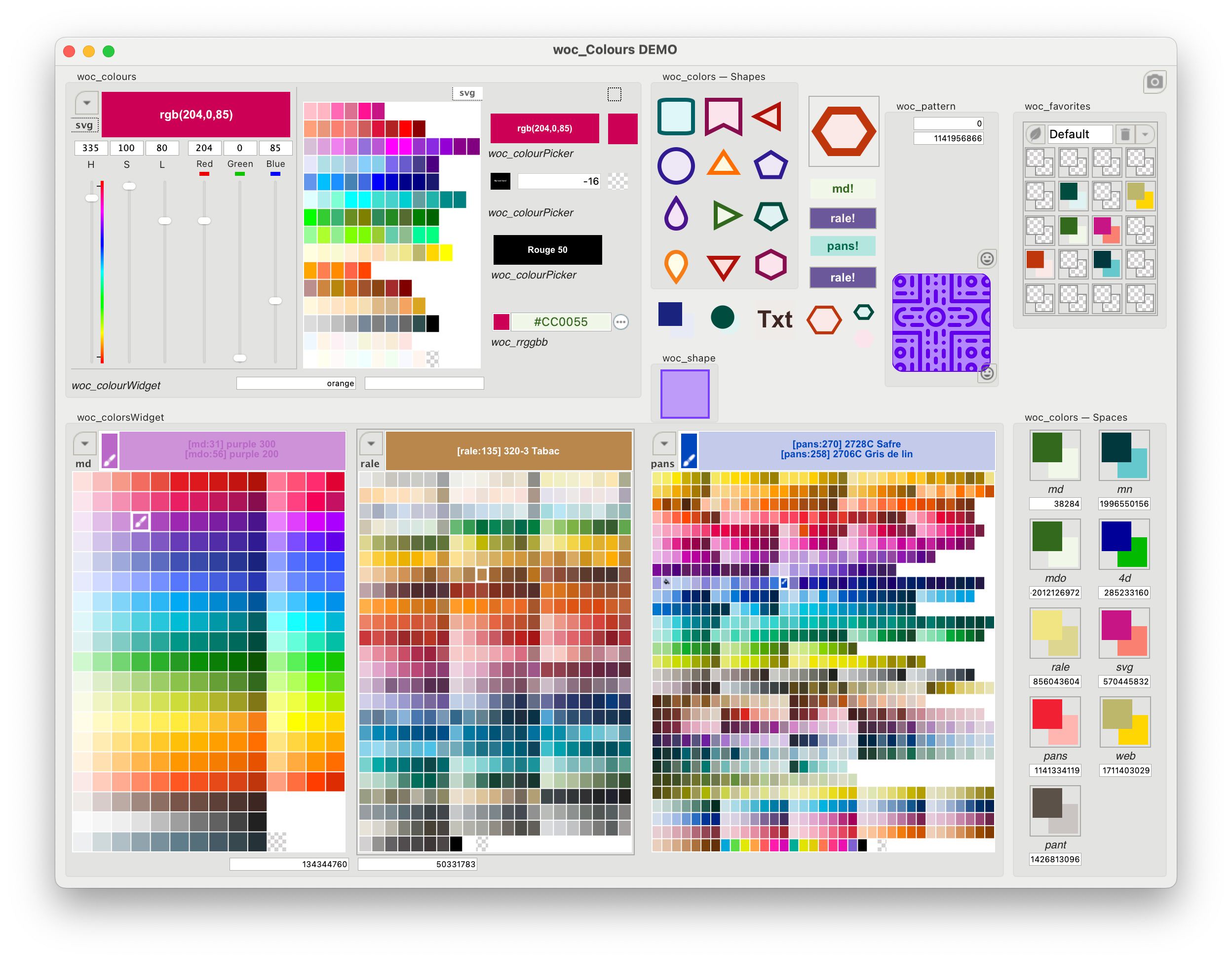Select the 4d colour space swatch
The height and width of the screenshot is (961, 1232).
(x=1124, y=544)
